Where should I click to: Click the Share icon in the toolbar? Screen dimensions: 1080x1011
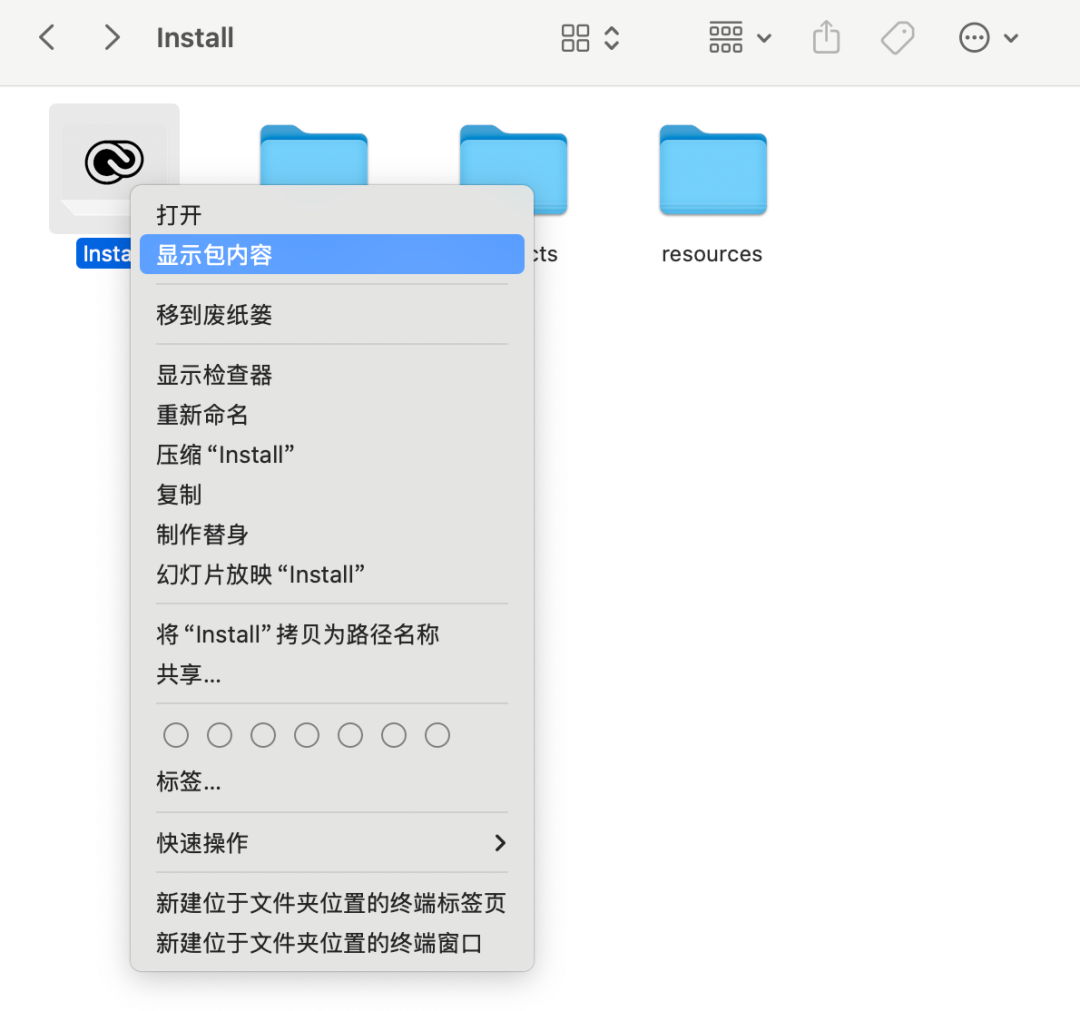click(x=825, y=37)
